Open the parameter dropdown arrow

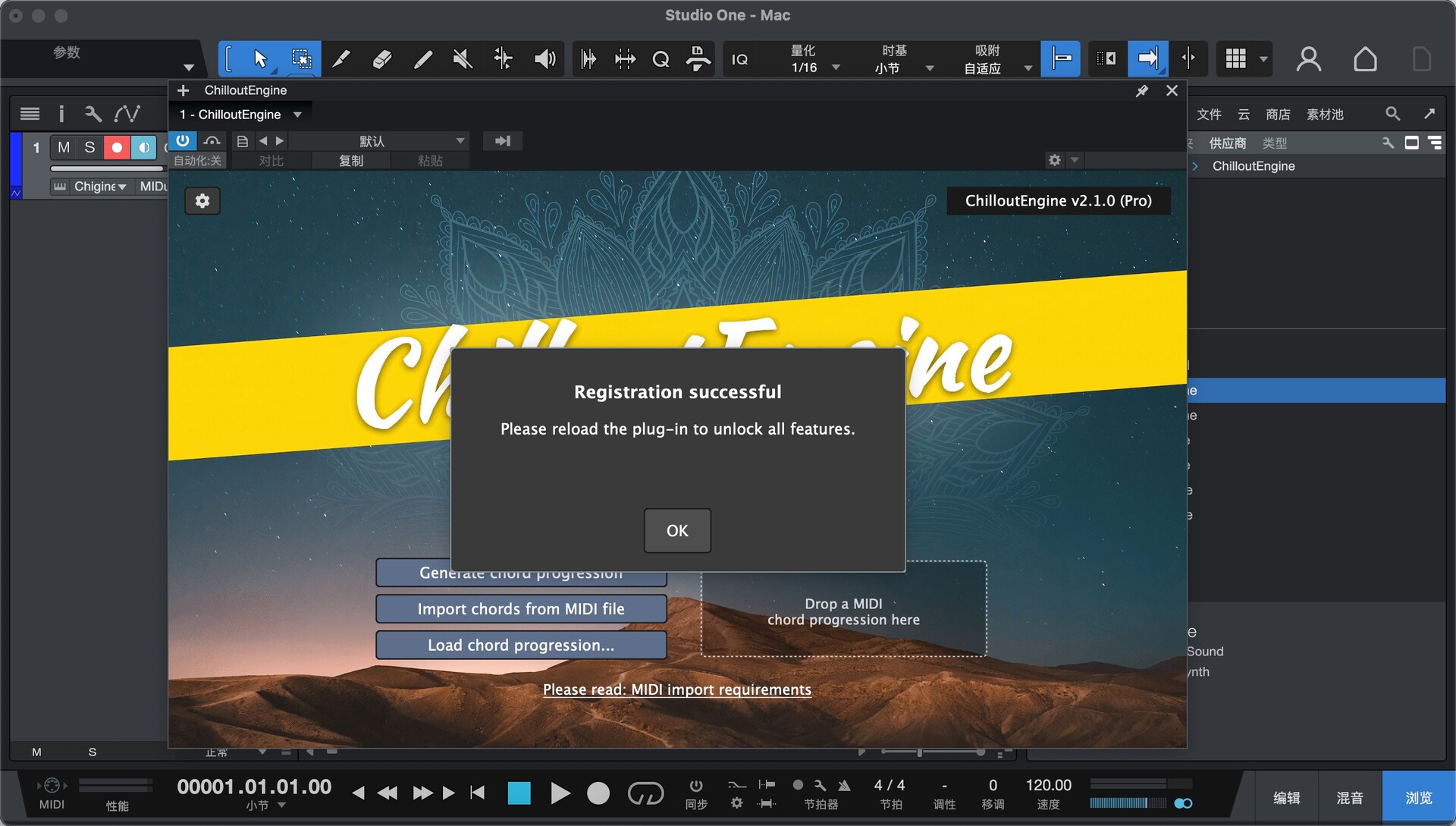tap(189, 68)
